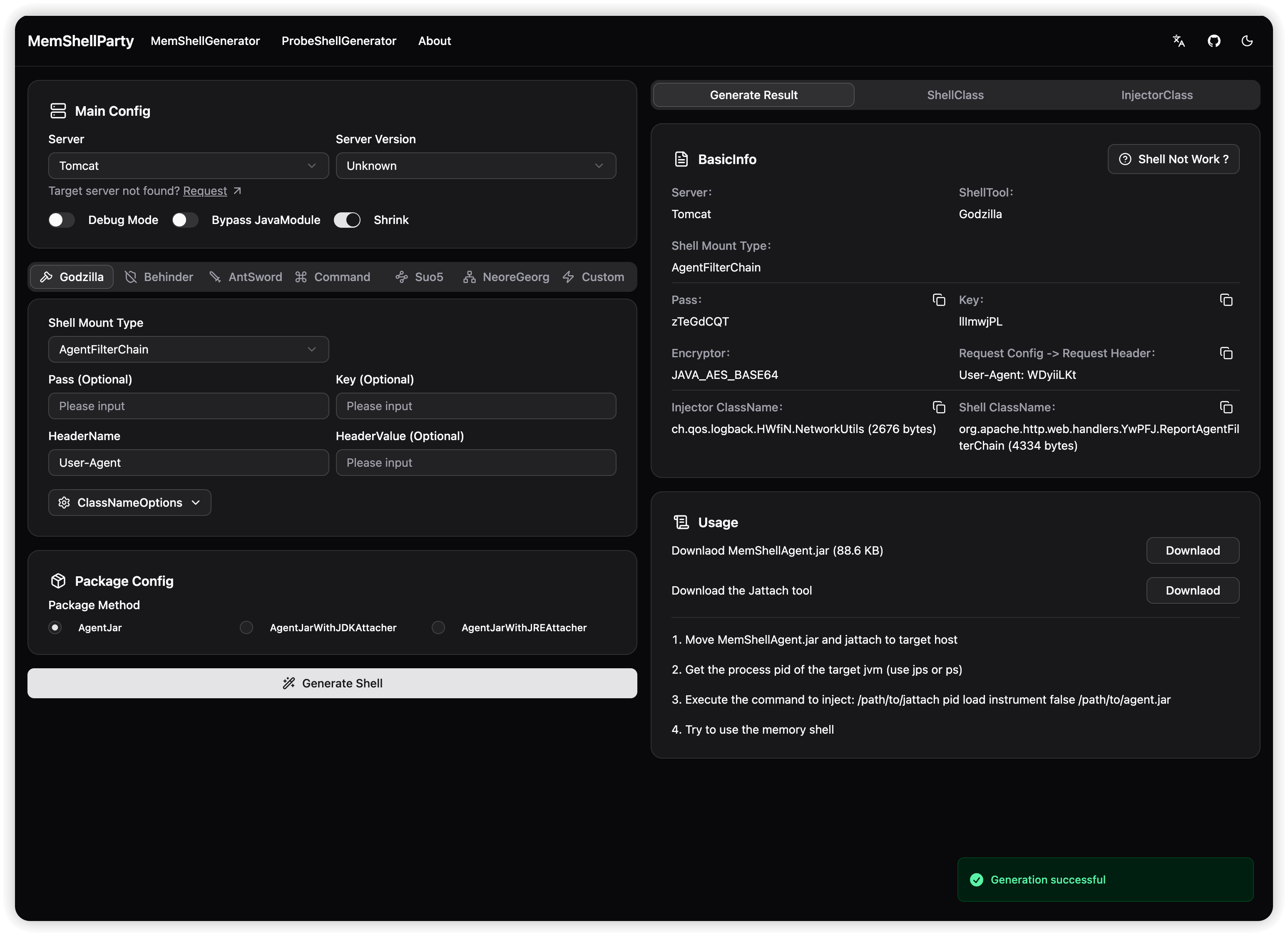
Task: Switch to the ShellClass tab
Action: tap(955, 95)
